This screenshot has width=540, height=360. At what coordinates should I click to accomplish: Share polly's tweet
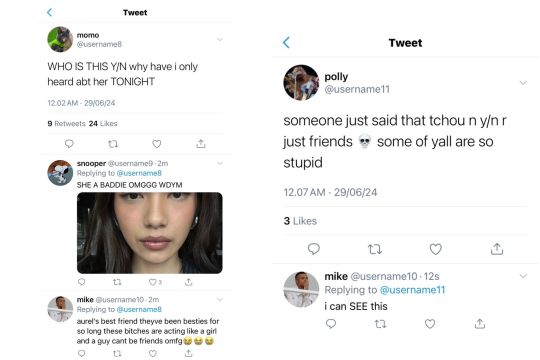(497, 249)
